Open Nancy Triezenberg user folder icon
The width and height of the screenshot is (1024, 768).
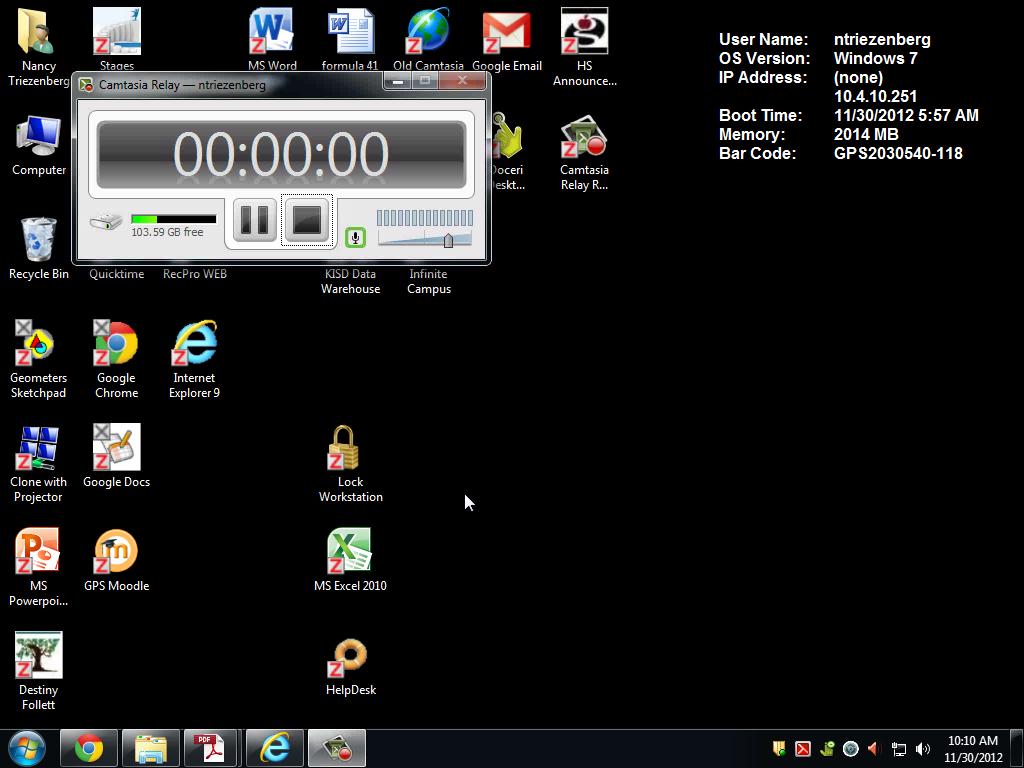(38, 48)
